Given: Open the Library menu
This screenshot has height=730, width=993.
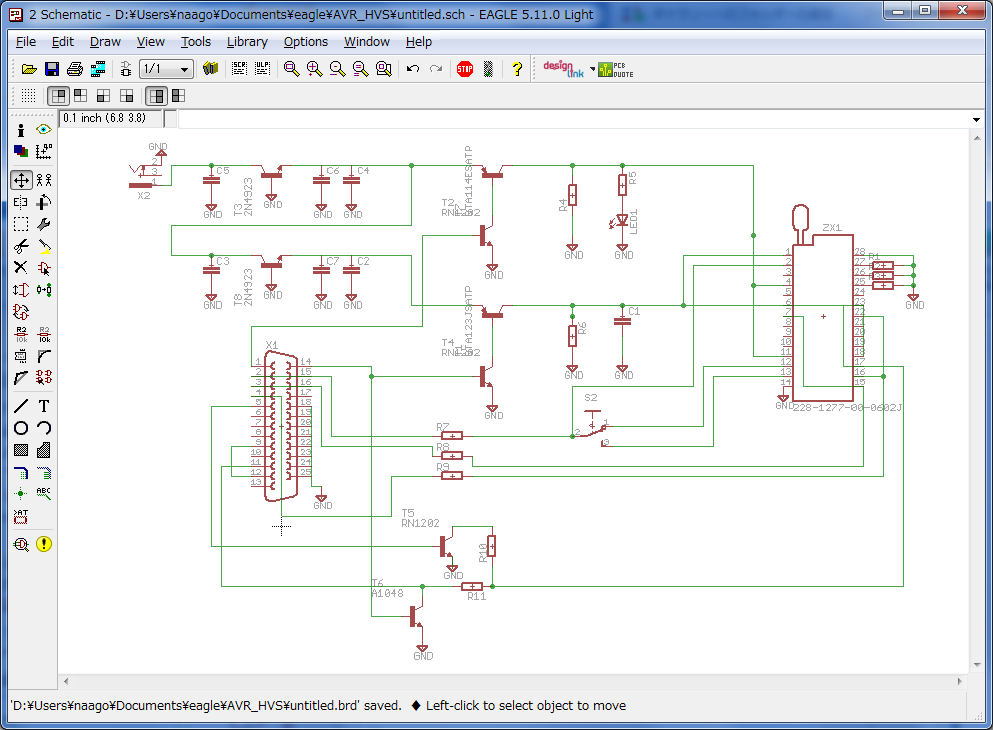Looking at the screenshot, I should pyautogui.click(x=247, y=42).
